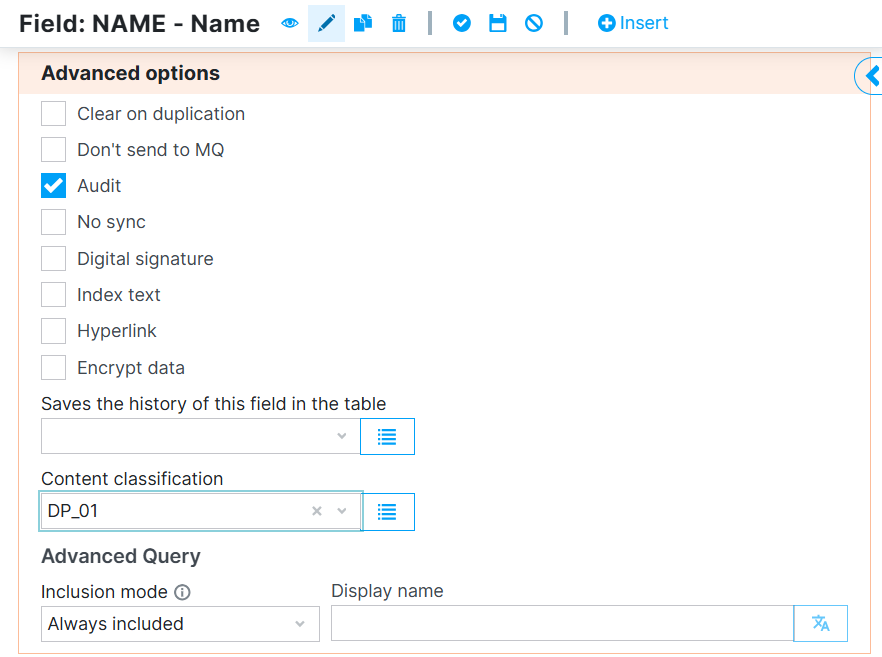Image resolution: width=882 pixels, height=657 pixels.
Task: Click the Inclusion mode info icon
Action: [182, 592]
